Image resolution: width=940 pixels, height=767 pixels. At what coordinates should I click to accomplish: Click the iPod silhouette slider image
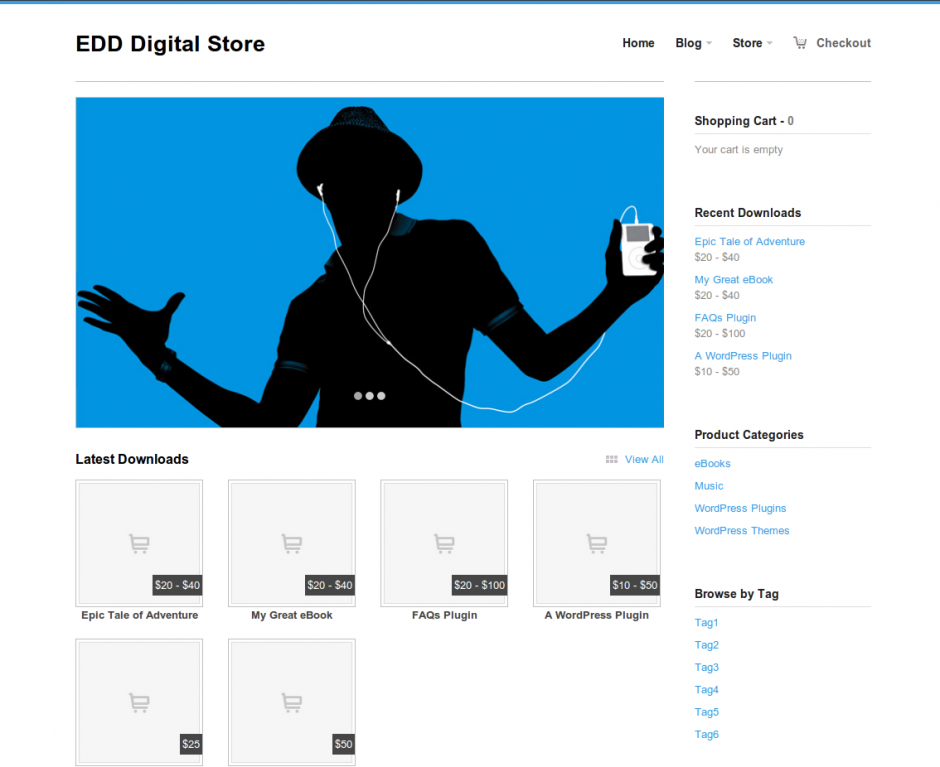point(369,262)
